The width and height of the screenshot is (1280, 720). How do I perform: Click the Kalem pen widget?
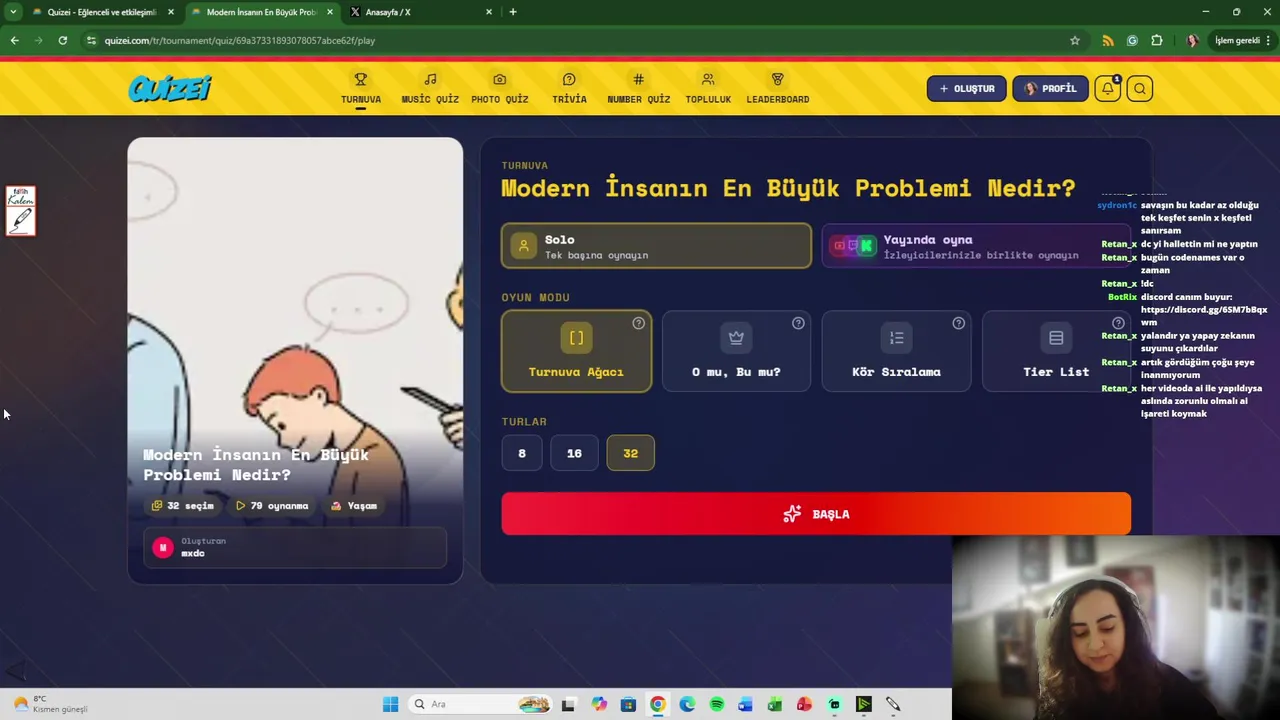click(21, 211)
